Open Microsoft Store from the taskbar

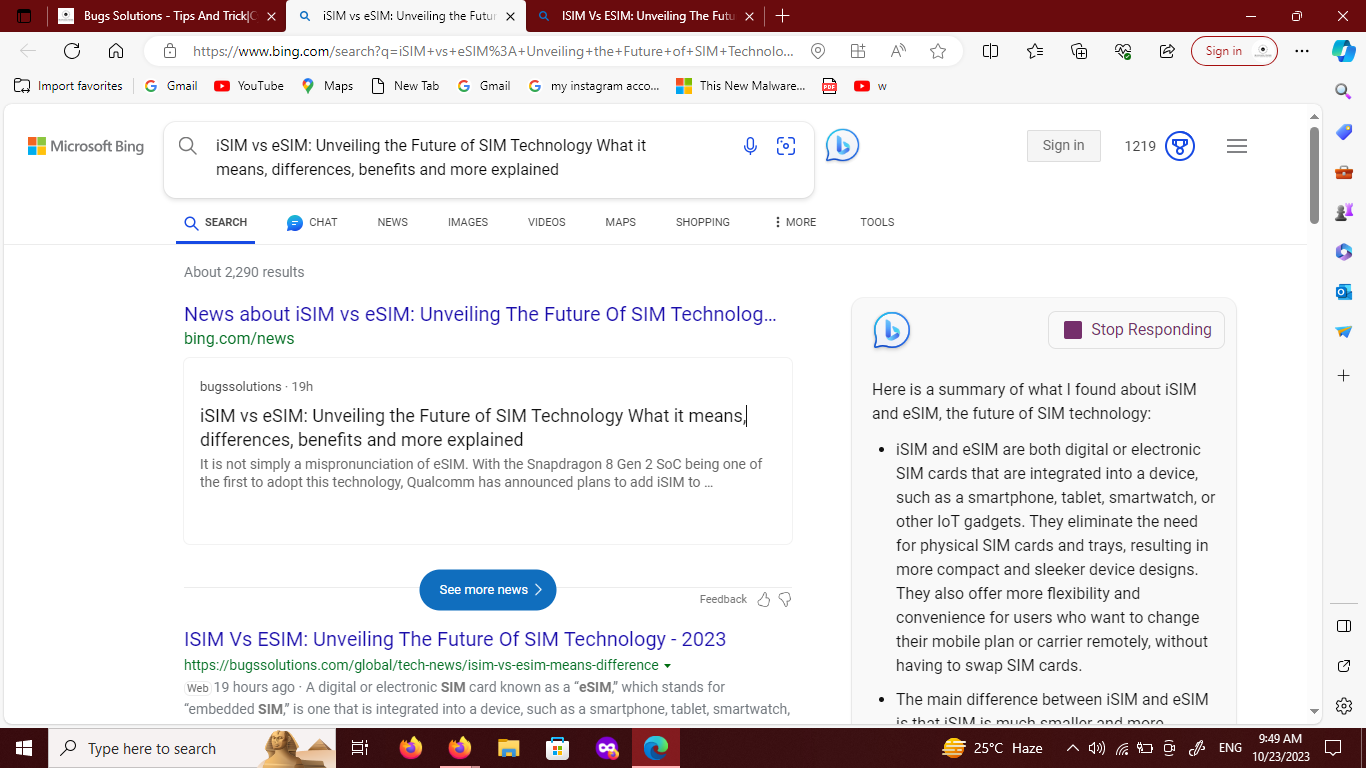pyautogui.click(x=558, y=748)
